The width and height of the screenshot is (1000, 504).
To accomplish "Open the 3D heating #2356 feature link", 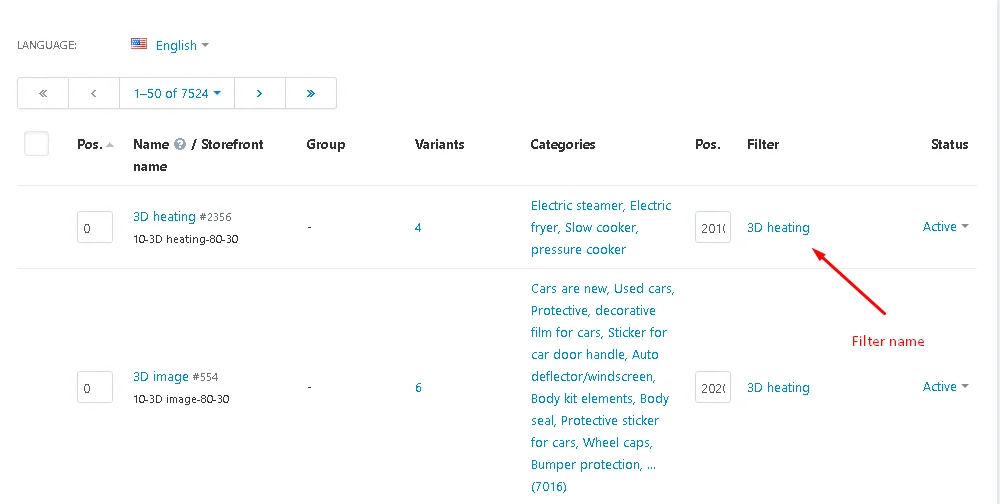I will click(164, 217).
